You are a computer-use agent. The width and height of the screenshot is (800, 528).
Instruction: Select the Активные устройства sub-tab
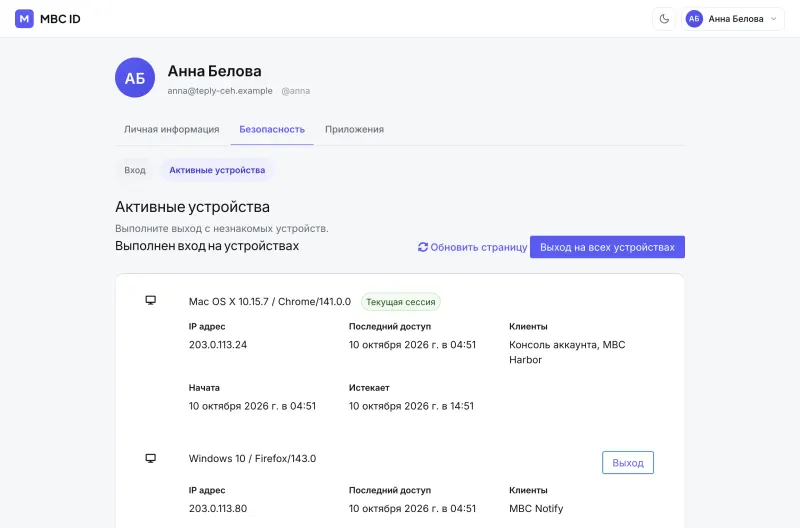[x=217, y=170]
